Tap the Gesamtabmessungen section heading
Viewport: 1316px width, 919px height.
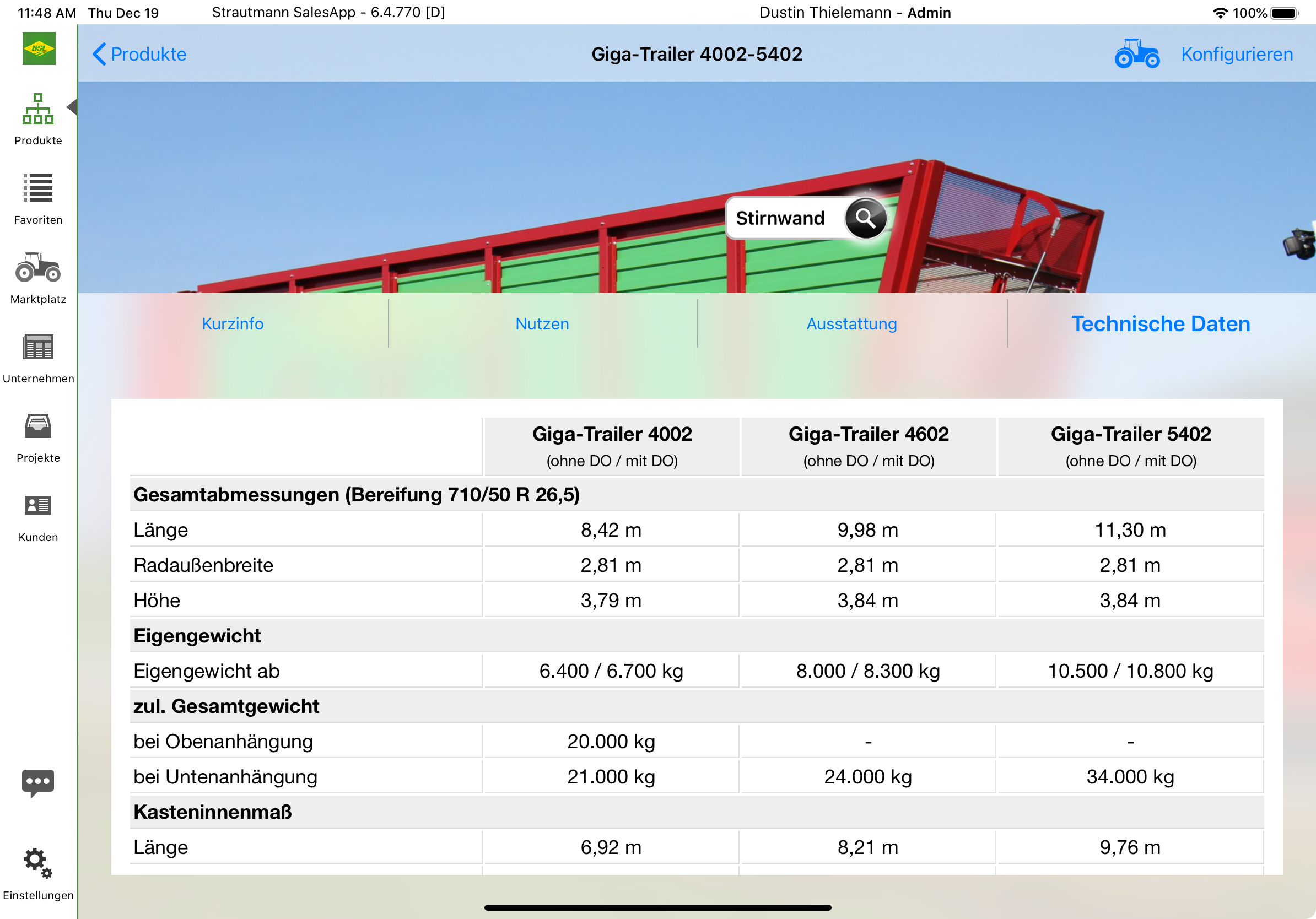(357, 494)
